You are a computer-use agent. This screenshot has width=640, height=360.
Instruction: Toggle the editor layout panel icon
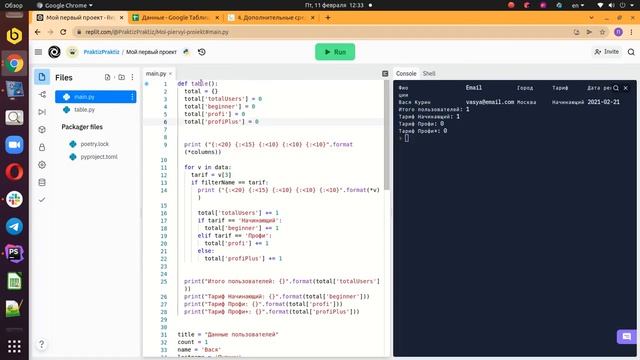click(385, 73)
